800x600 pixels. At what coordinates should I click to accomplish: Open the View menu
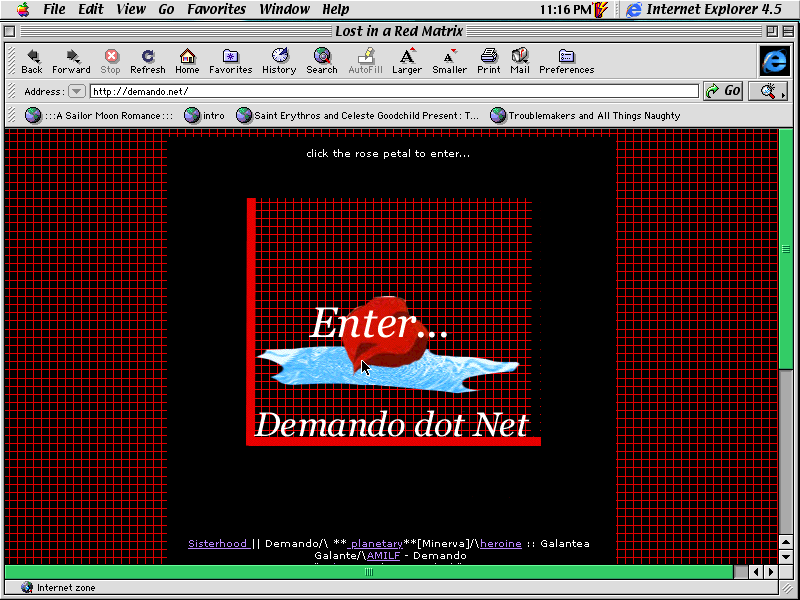tap(131, 9)
